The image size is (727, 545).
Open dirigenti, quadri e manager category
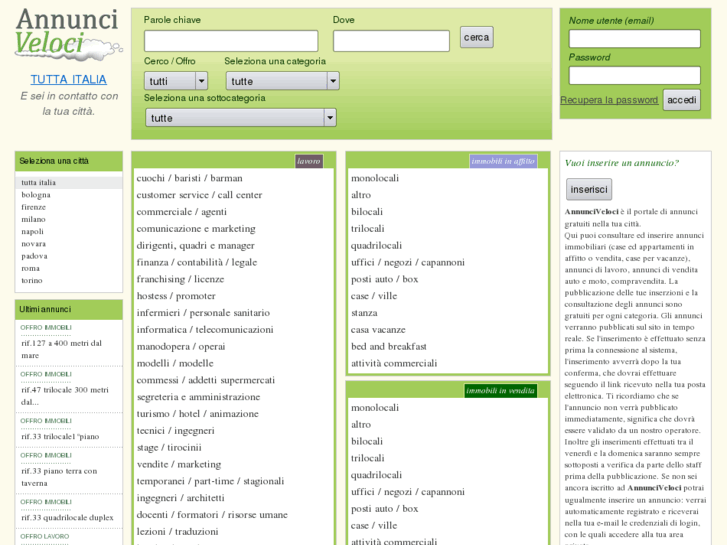point(196,245)
